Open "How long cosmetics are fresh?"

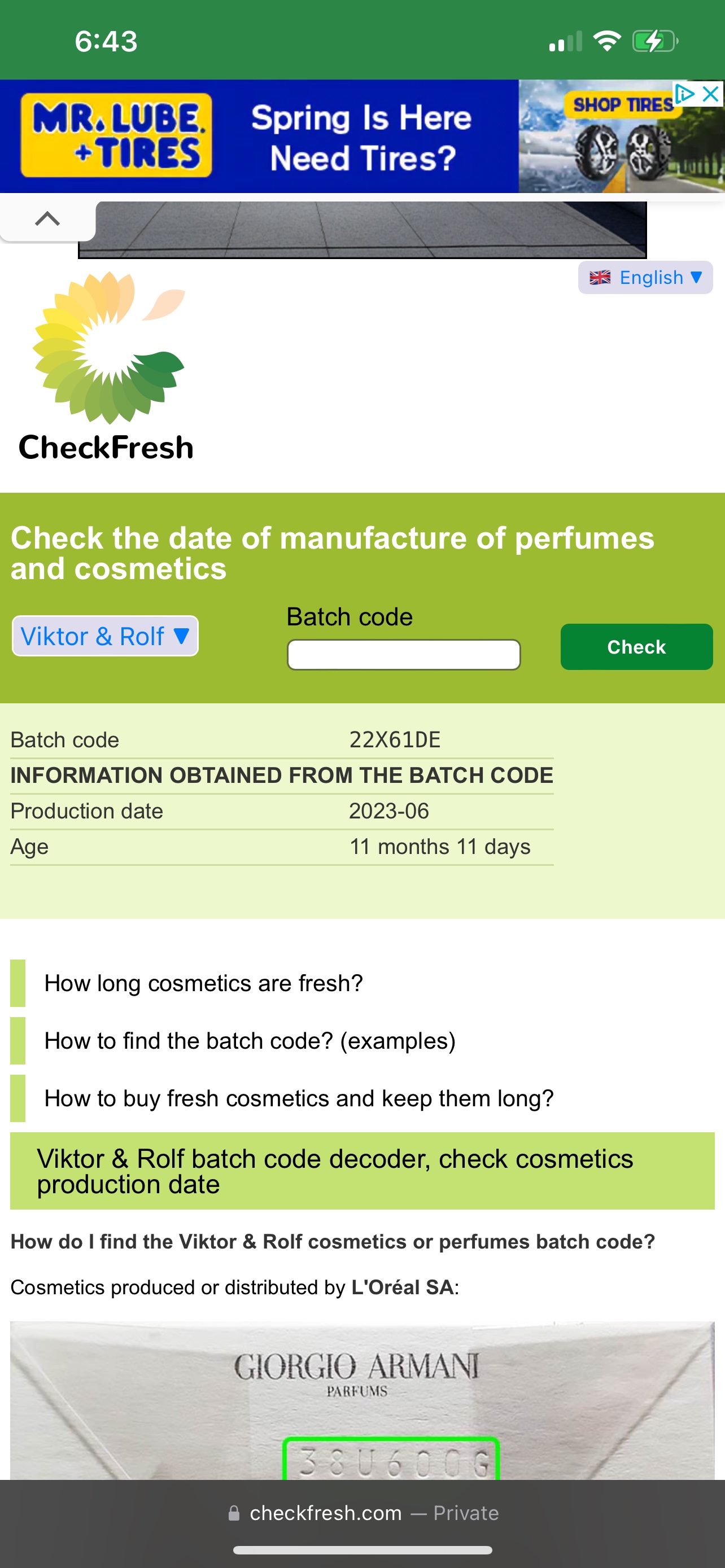coord(203,983)
